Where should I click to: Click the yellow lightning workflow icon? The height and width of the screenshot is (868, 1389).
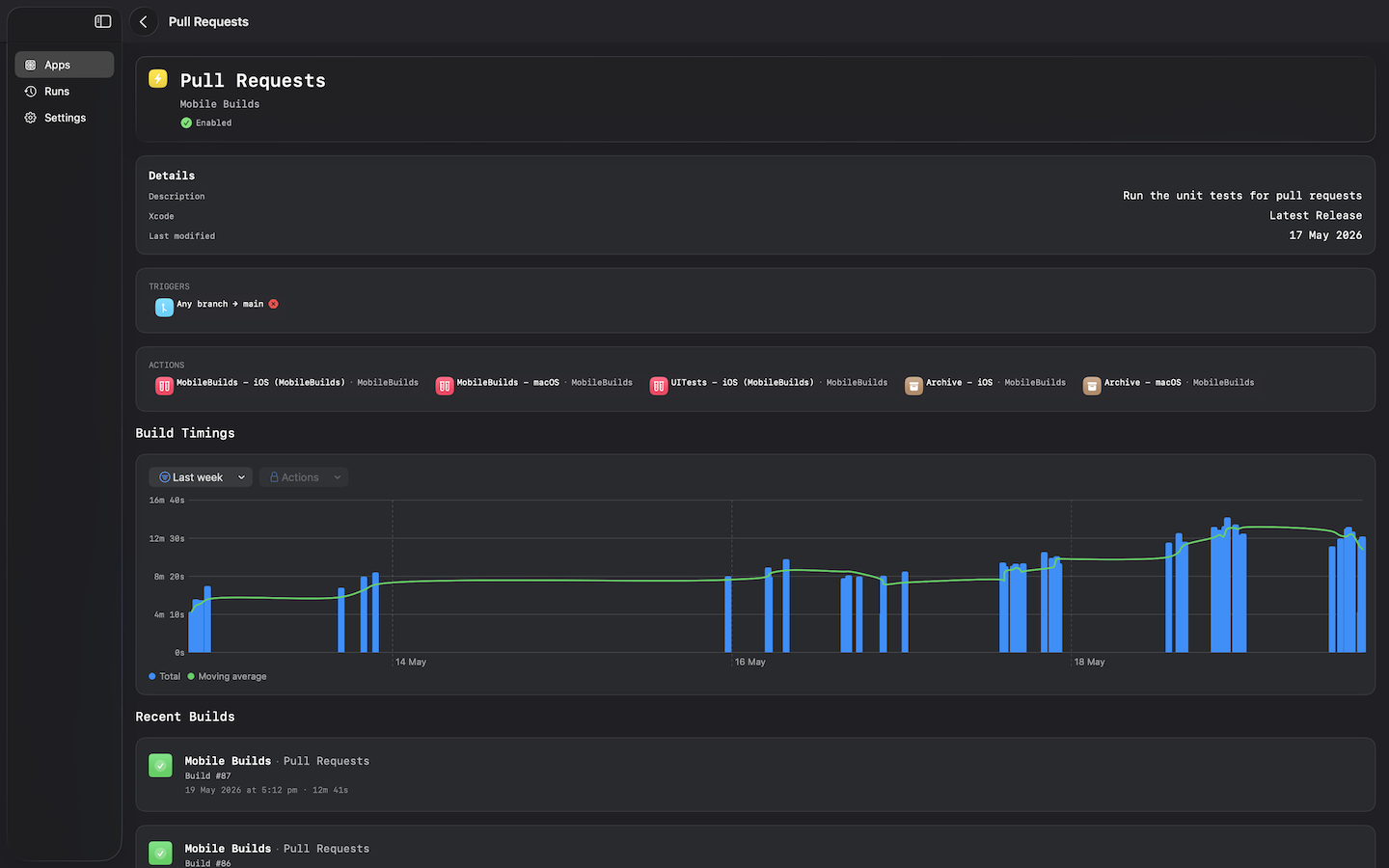158,79
